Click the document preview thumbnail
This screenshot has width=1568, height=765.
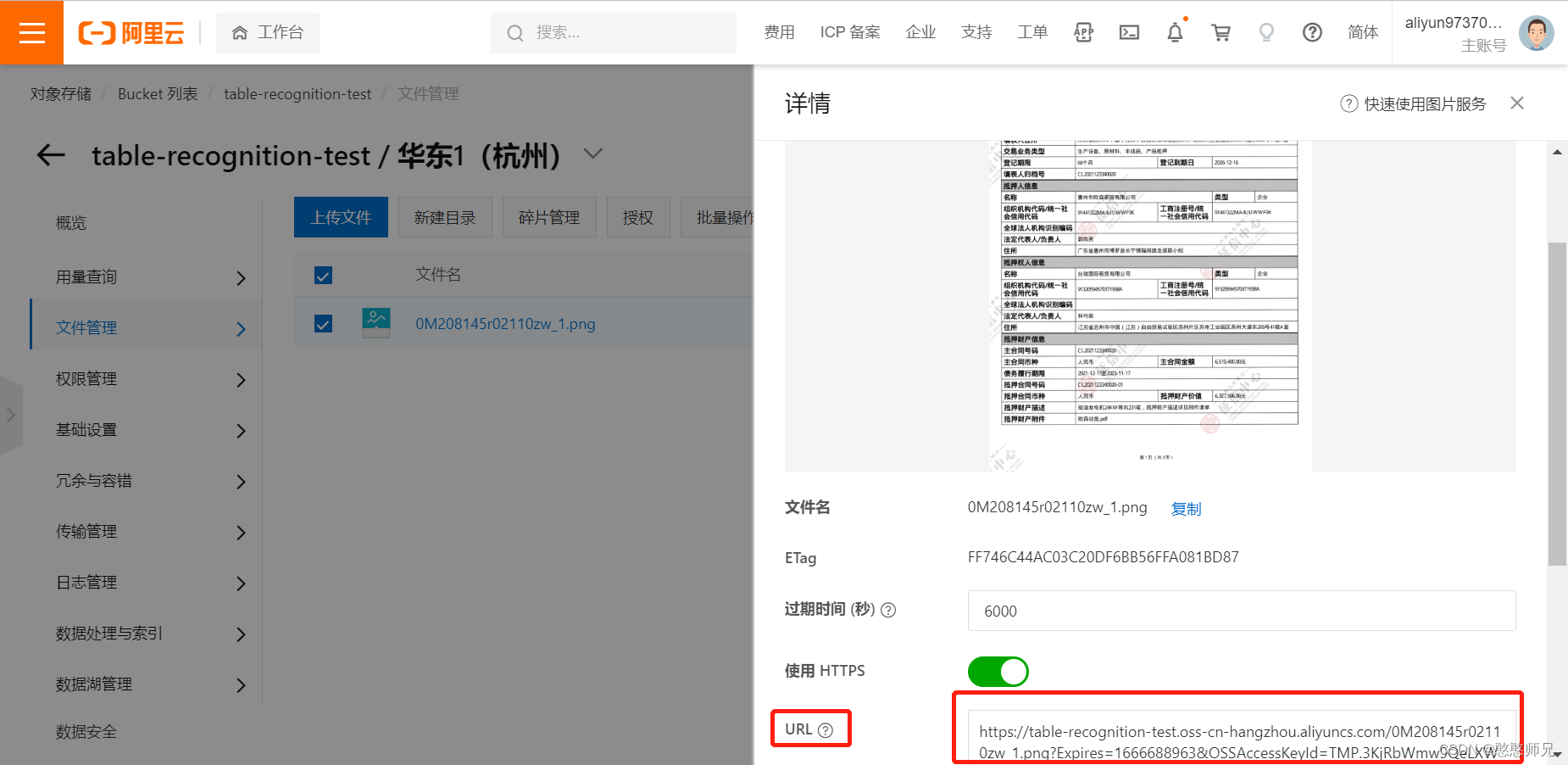point(1150,306)
